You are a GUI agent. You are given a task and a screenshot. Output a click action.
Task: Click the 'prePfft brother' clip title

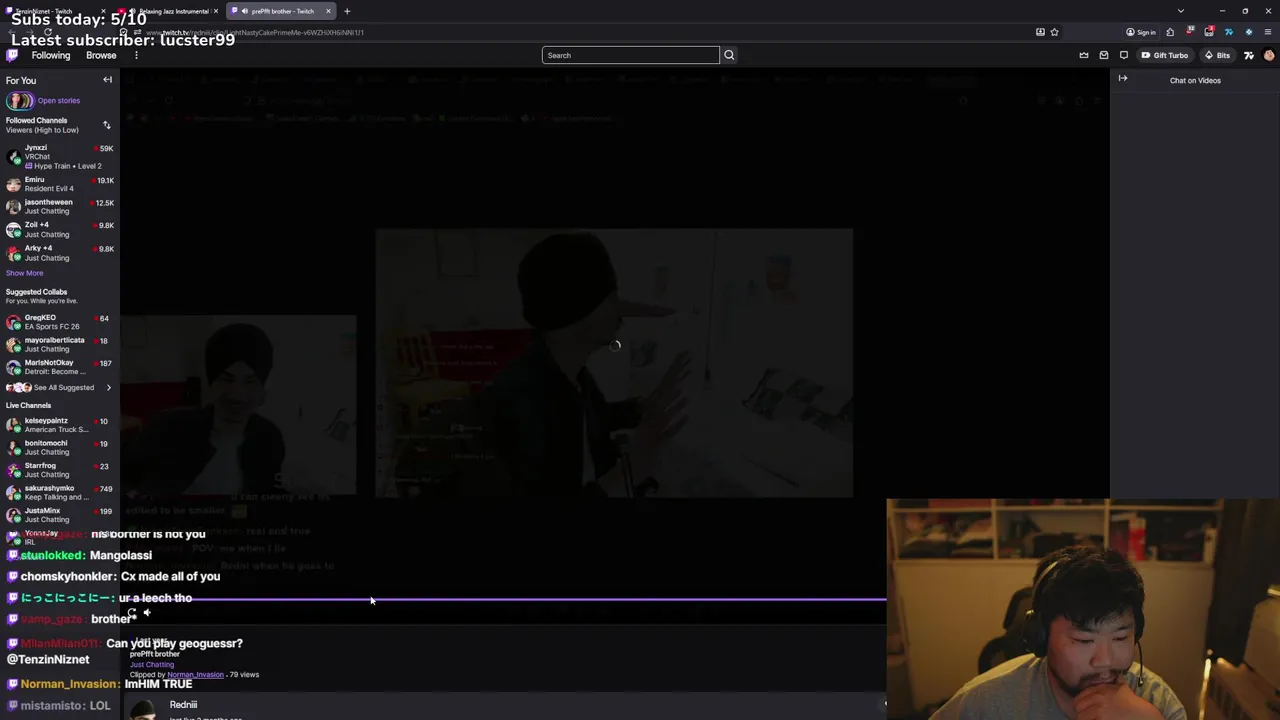[154, 654]
